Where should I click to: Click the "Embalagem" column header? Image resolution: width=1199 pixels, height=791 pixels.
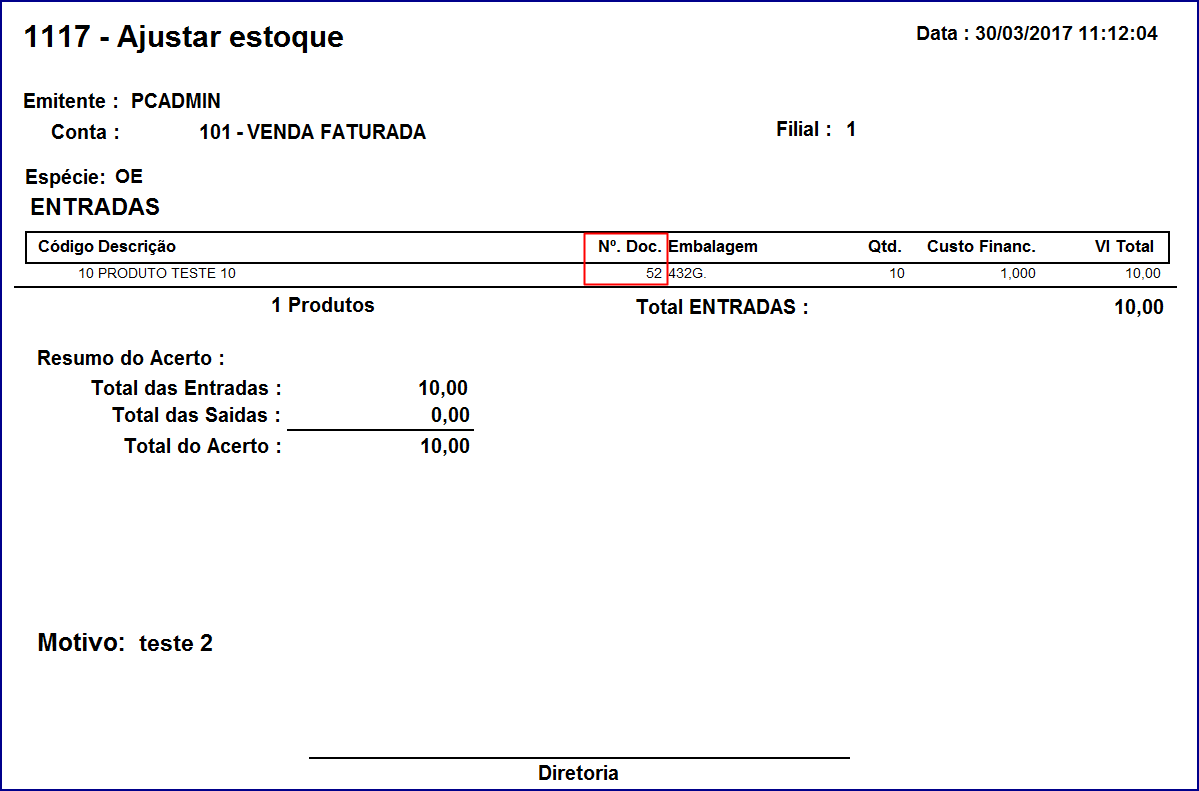[x=713, y=246]
